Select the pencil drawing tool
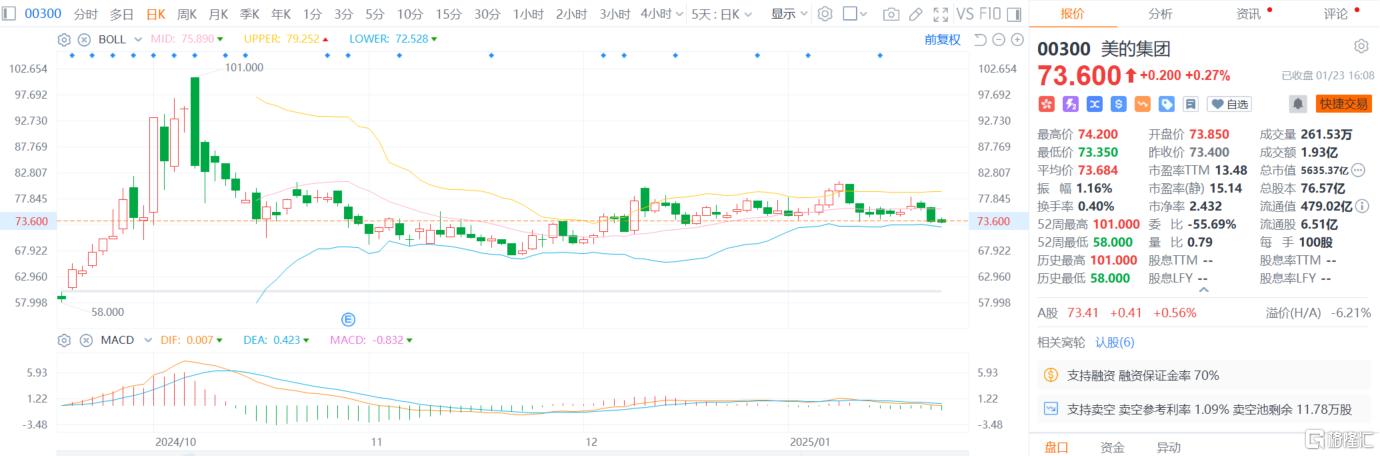The image size is (1380, 456). click(916, 14)
